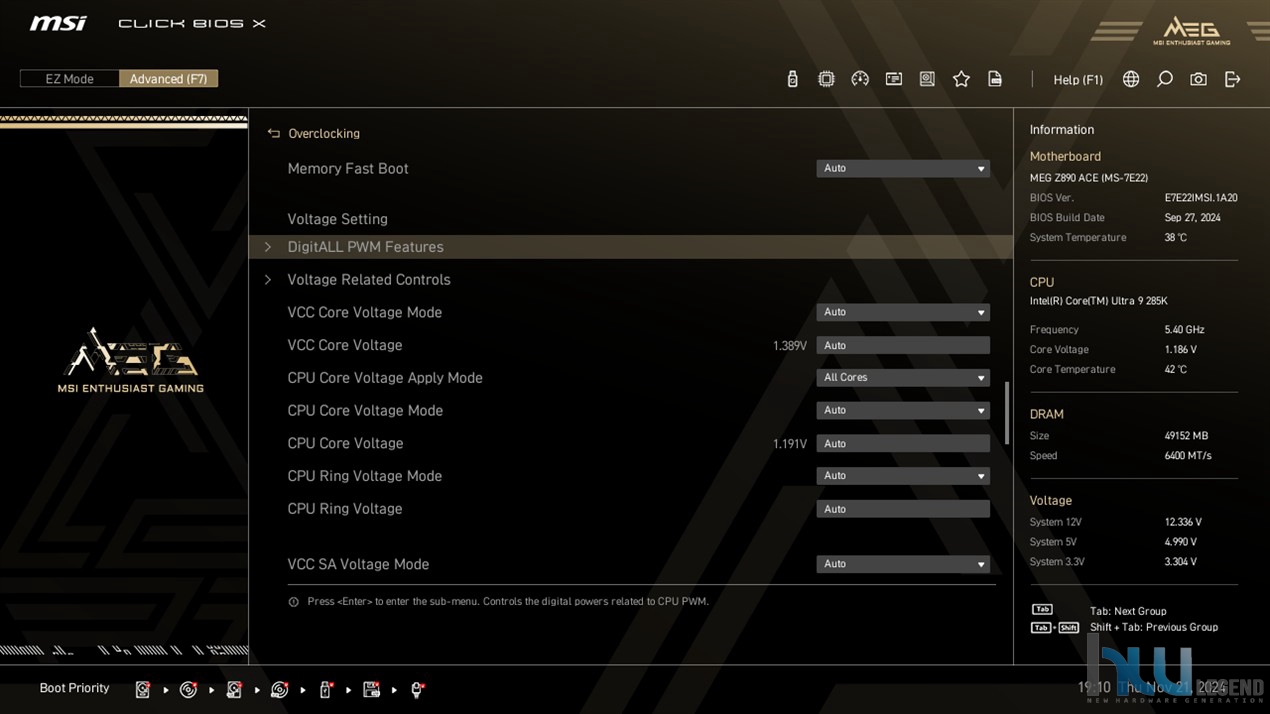The height and width of the screenshot is (714, 1270).
Task: Expand DigitALL PWM Features submenu
Action: coord(630,247)
